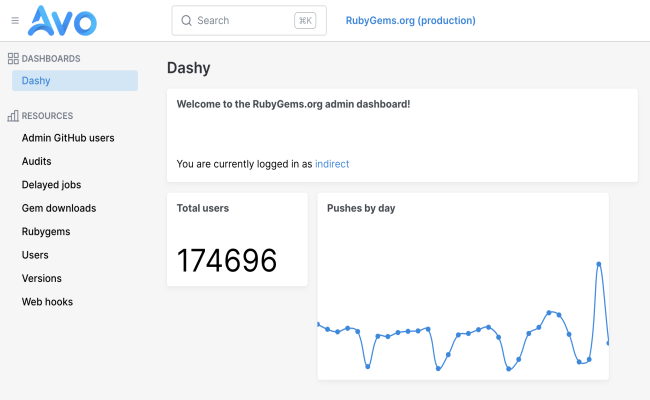Navigate to Rubygems resource
This screenshot has width=650, height=400.
[46, 231]
